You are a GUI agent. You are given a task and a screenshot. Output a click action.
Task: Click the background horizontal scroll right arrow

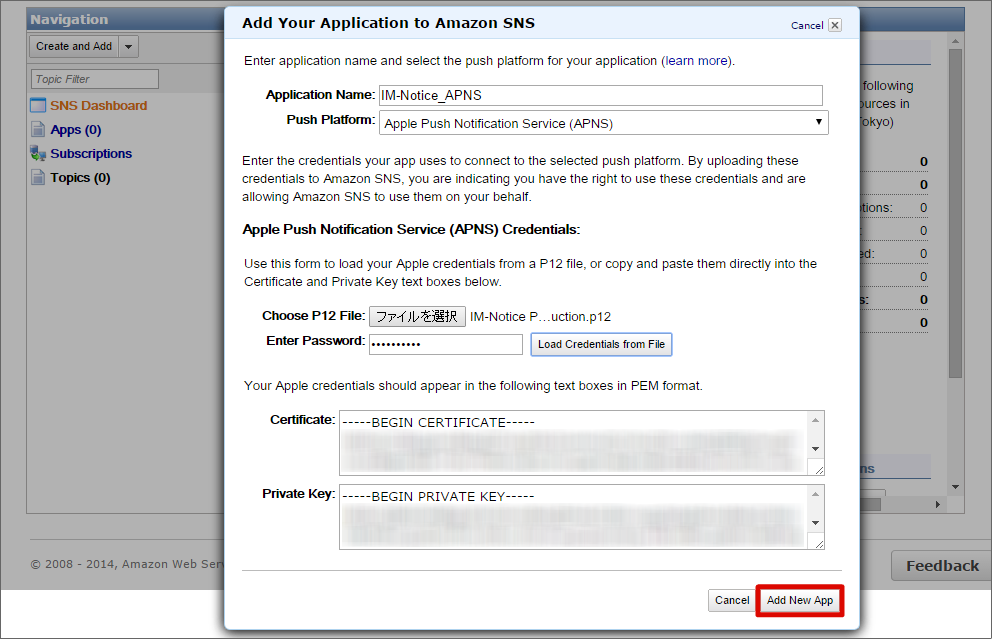click(938, 504)
